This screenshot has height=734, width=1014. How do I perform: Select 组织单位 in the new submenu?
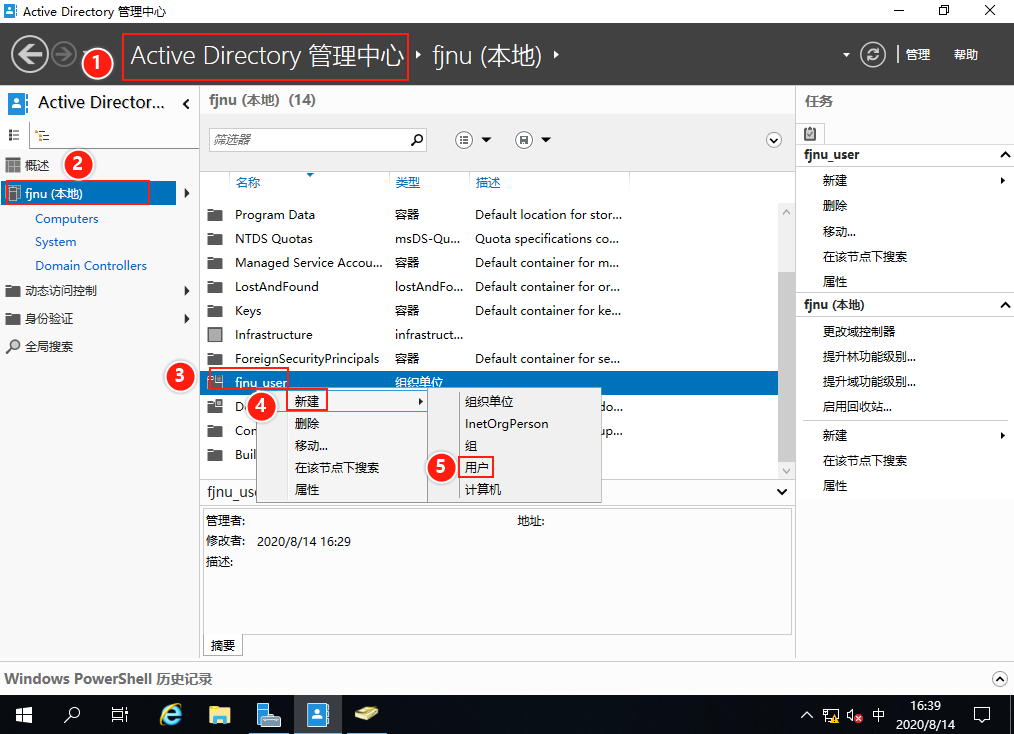click(x=489, y=402)
